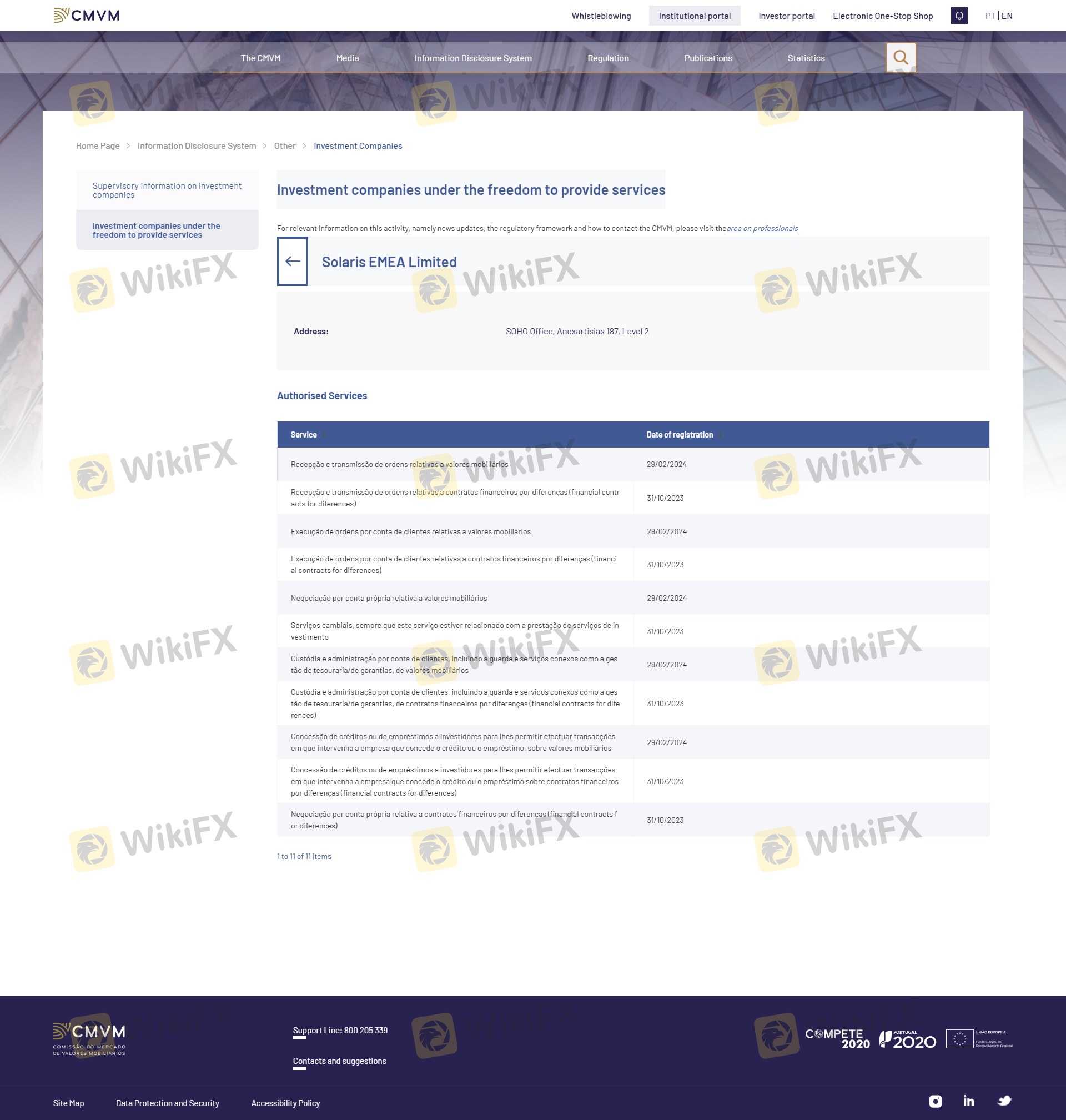Open the Regulation menu
The image size is (1066, 1120).
point(607,58)
